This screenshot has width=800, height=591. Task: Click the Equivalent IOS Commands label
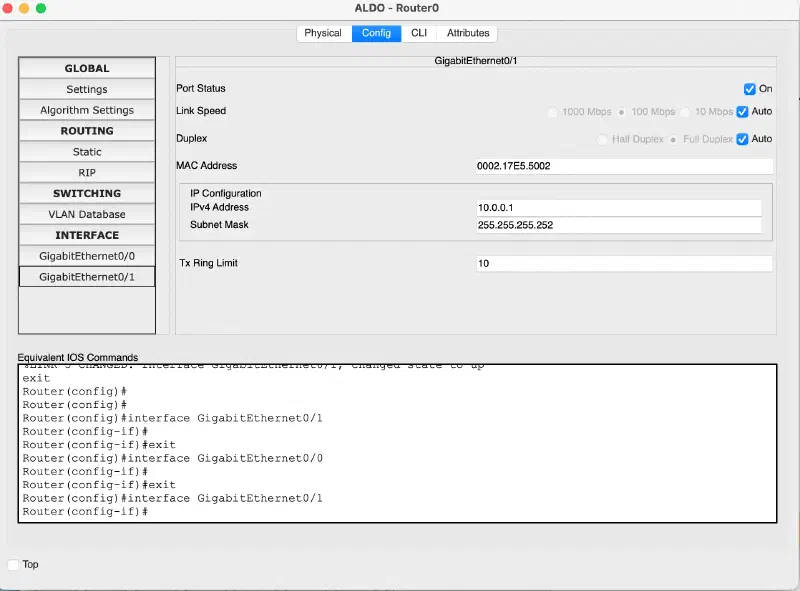click(78, 357)
